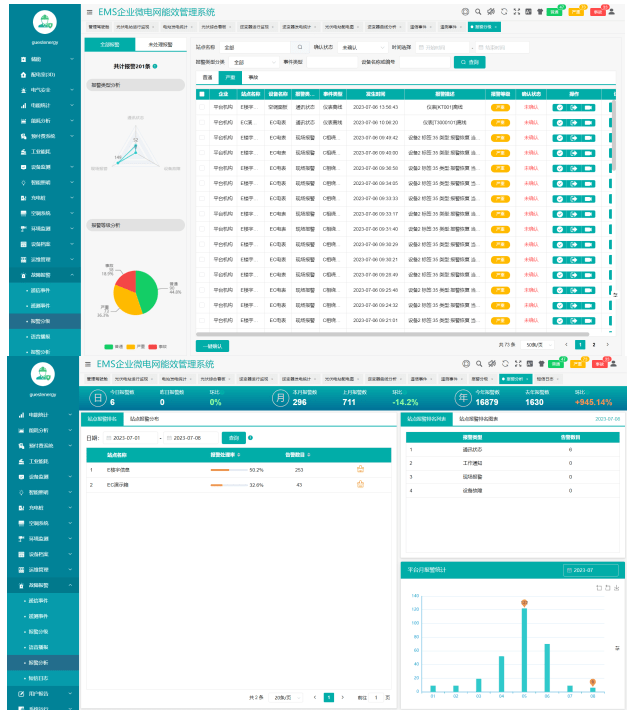
Task: Check the first alarm row's checkbox
Action: [201, 107]
